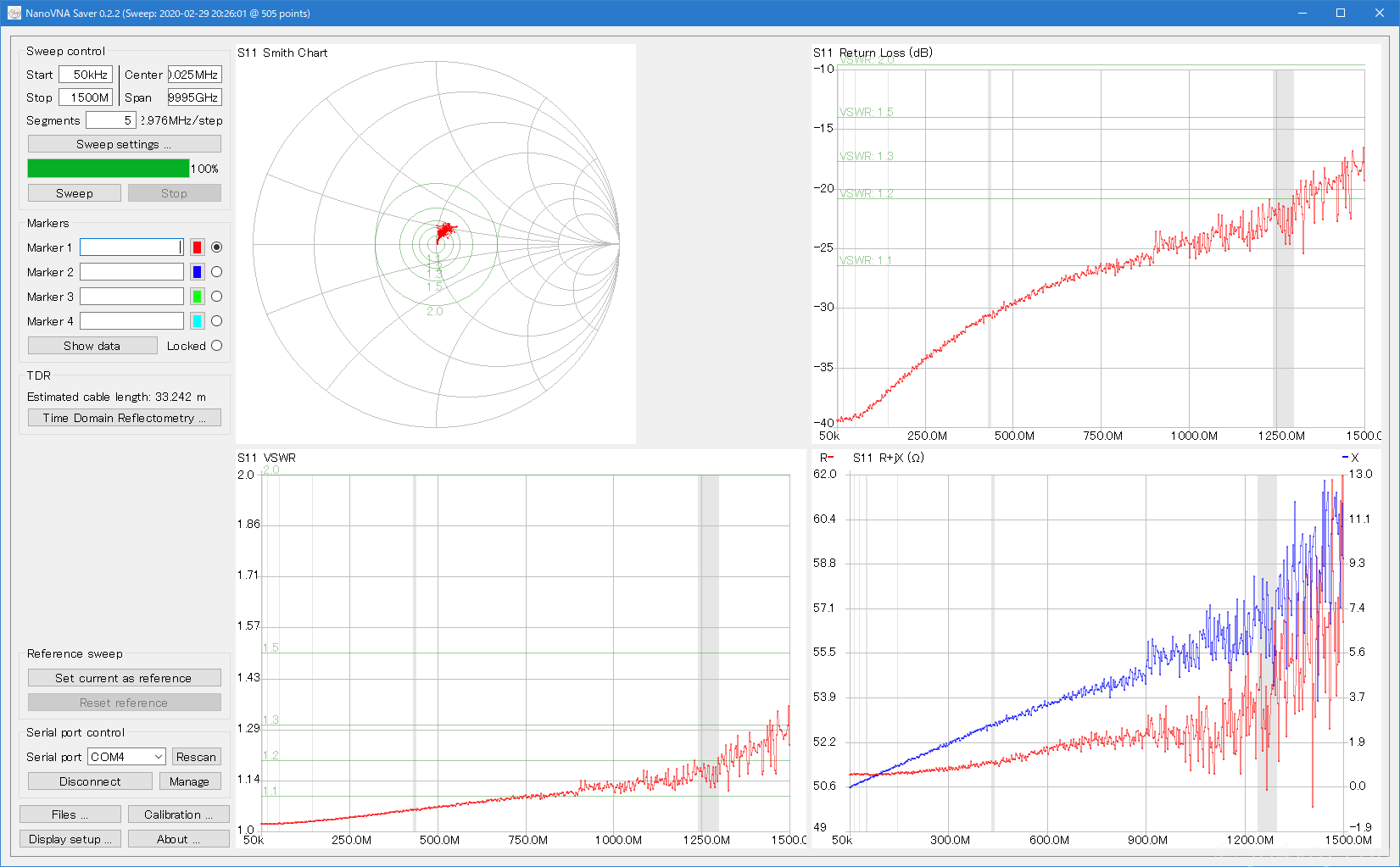Click the green sweep progress bar
1400x867 pixels.
[x=109, y=169]
